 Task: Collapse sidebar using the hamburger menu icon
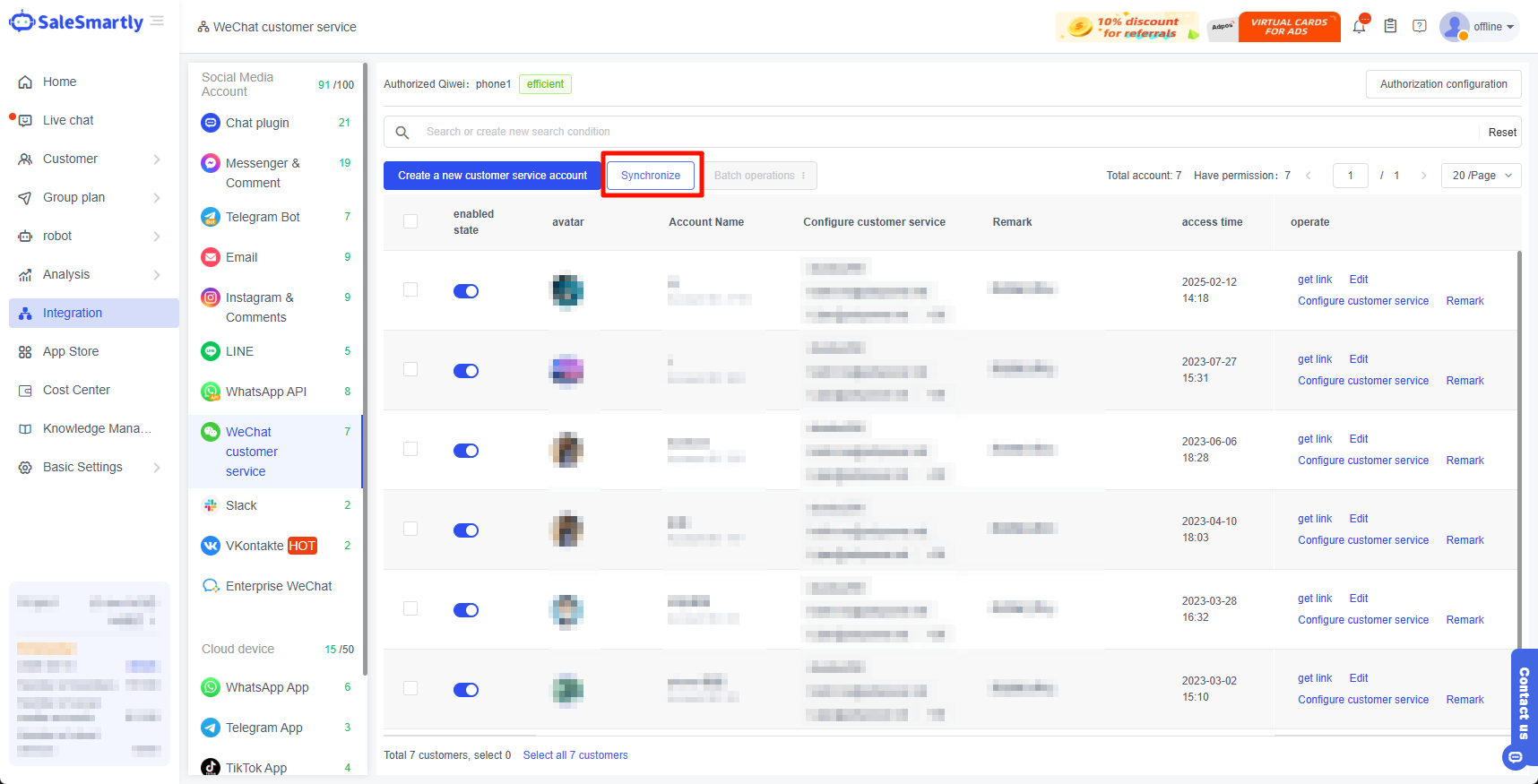pyautogui.click(x=158, y=21)
